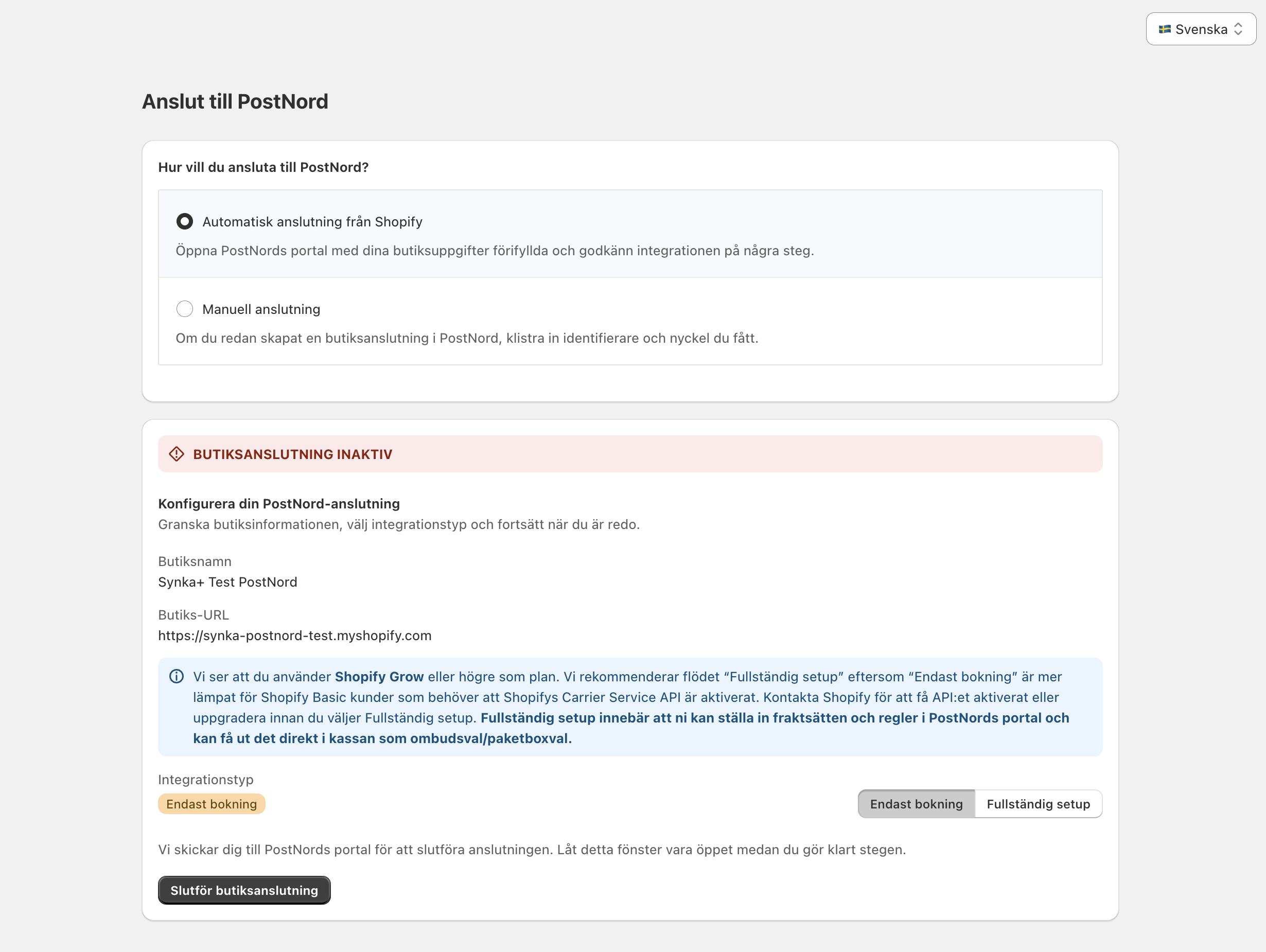Switch integration type to Fullständig setup
Screen dimensions: 1266x952
coord(1038,804)
